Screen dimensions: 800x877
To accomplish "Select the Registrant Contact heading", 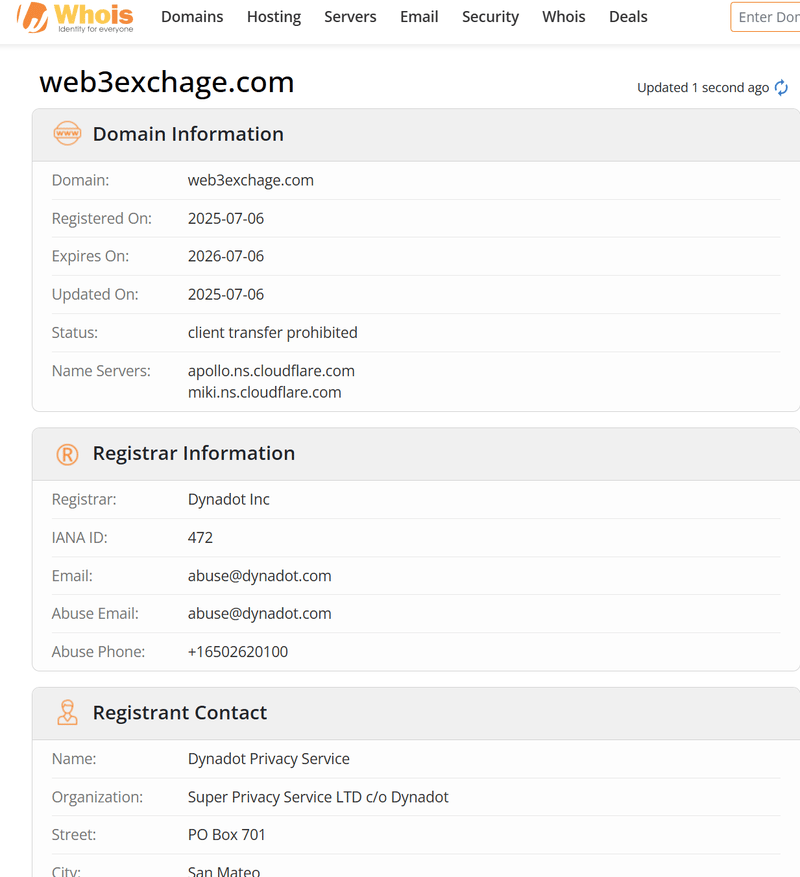I will tap(180, 713).
